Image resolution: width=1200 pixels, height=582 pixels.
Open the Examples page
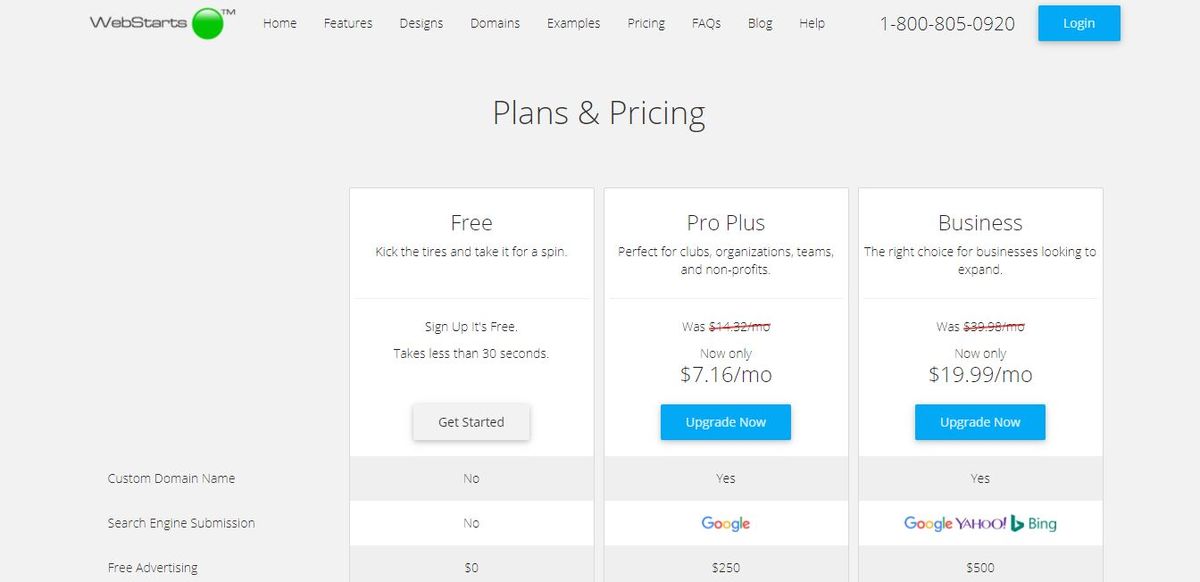[573, 23]
